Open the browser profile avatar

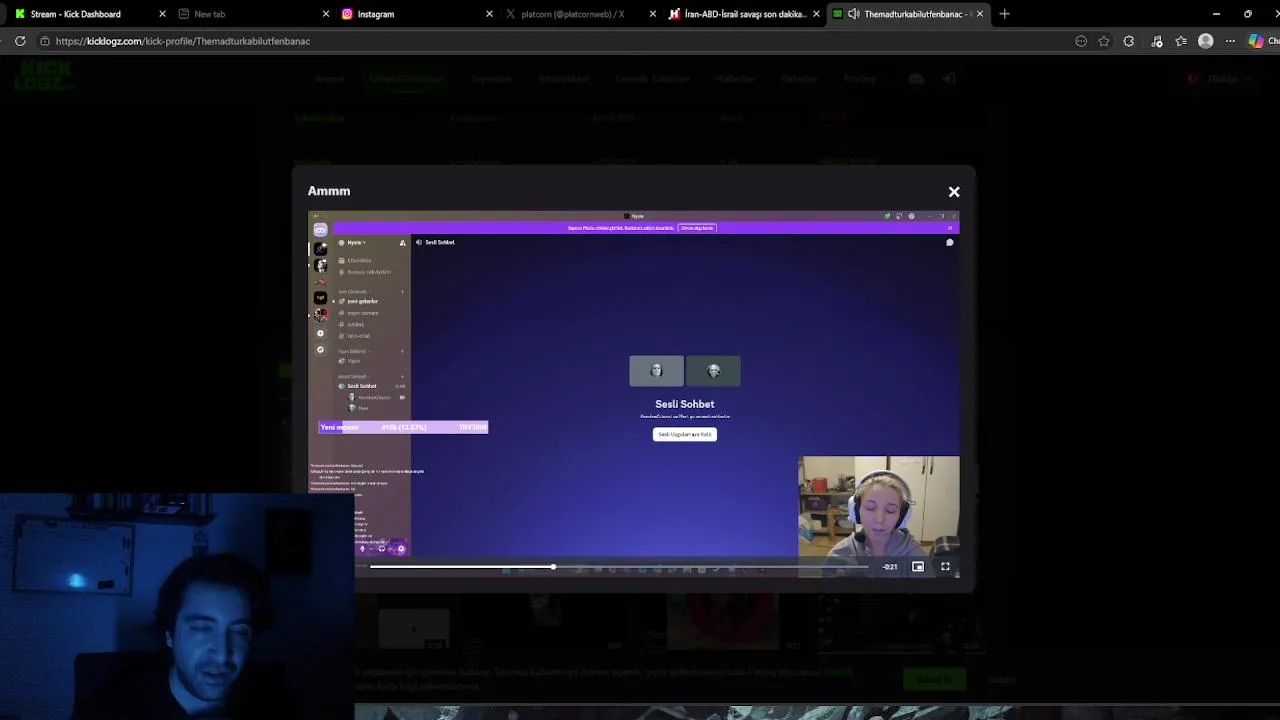1206,41
